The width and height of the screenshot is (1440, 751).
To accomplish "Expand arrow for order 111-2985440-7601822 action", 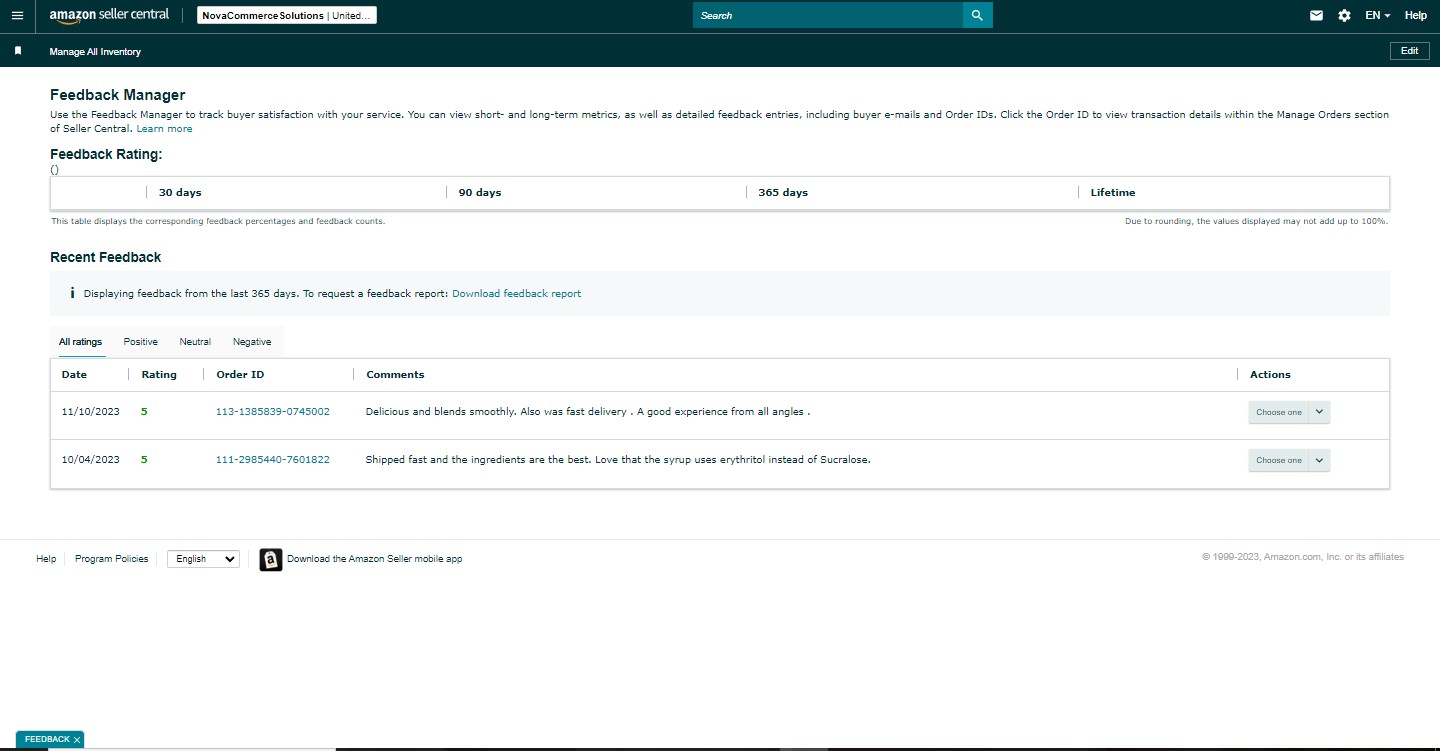I will (x=1320, y=460).
